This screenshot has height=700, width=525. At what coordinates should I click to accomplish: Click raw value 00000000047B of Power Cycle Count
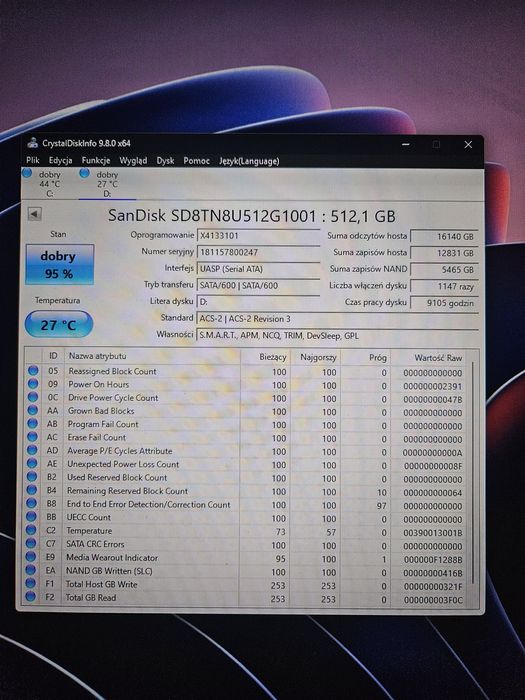pos(433,400)
